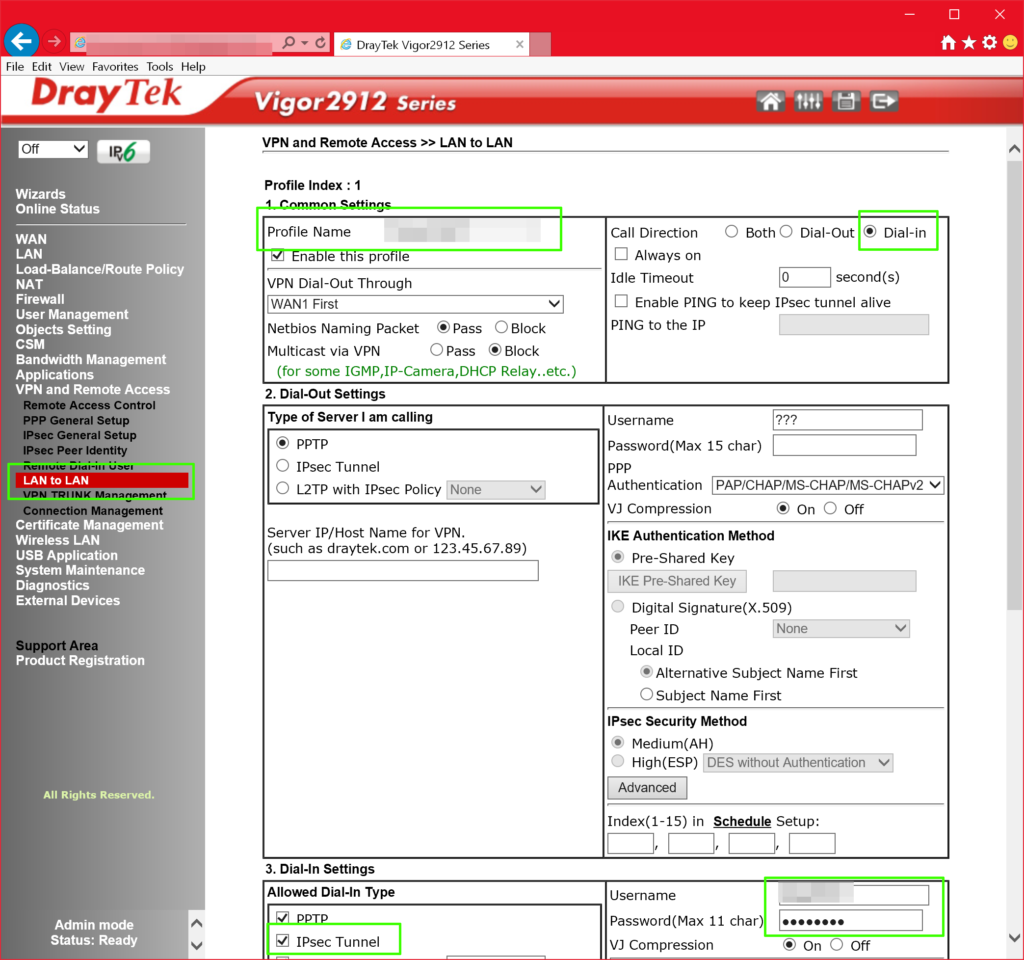This screenshot has height=960, width=1024.
Task: Open the Tools menu
Action: (x=159, y=67)
